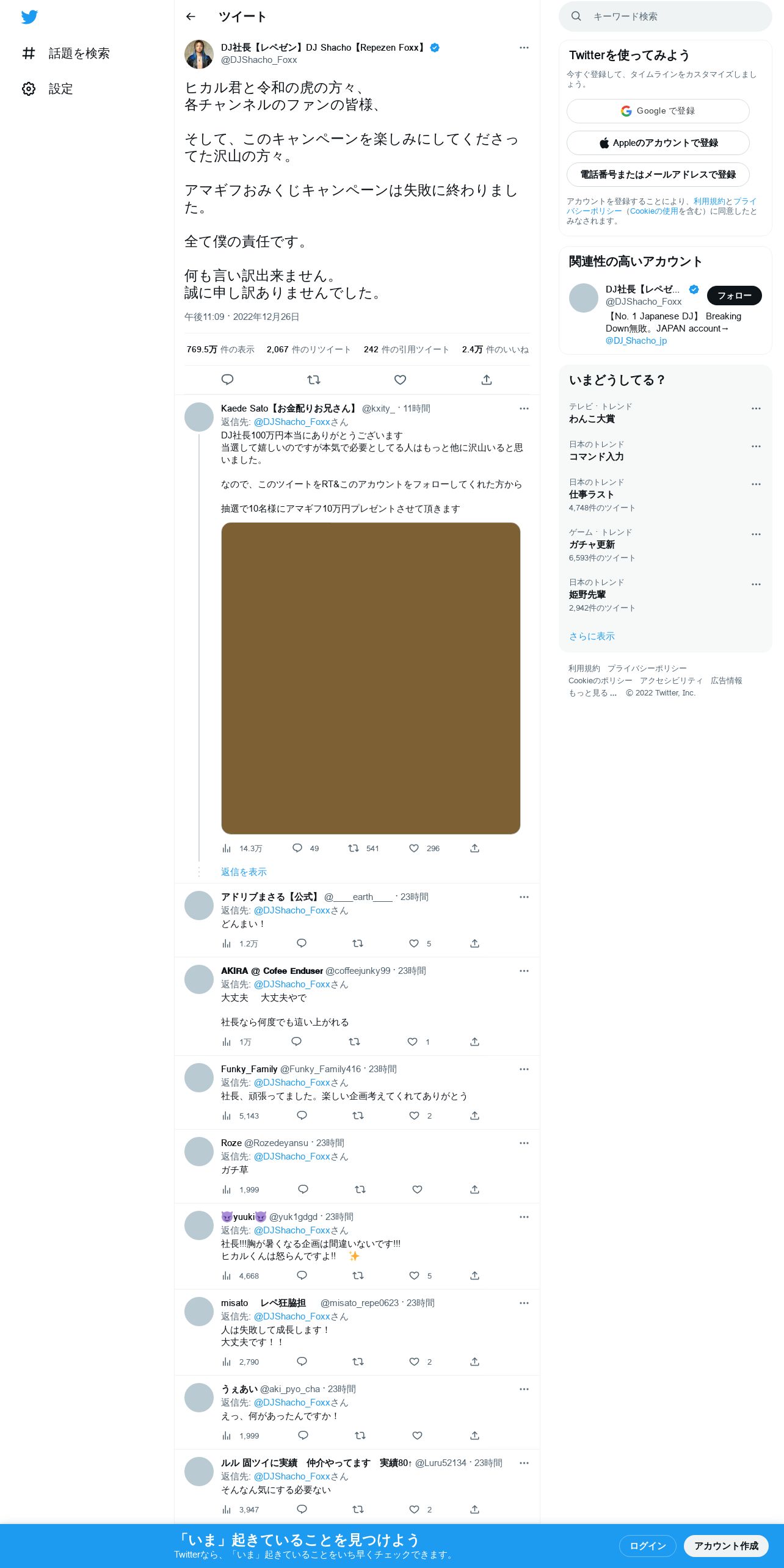The height and width of the screenshot is (1568, 784).
Task: Expand replies with 返信を表示
Action: pyautogui.click(x=244, y=872)
